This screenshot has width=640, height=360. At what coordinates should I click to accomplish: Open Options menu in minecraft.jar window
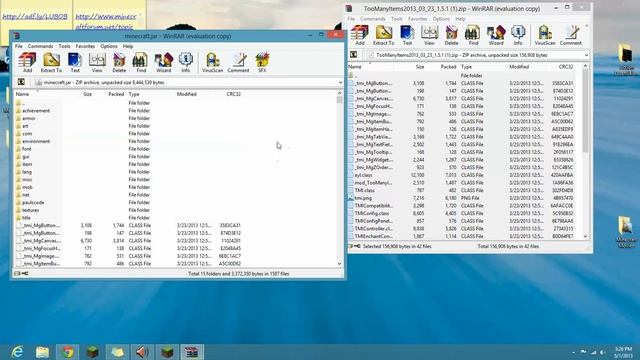[109, 47]
